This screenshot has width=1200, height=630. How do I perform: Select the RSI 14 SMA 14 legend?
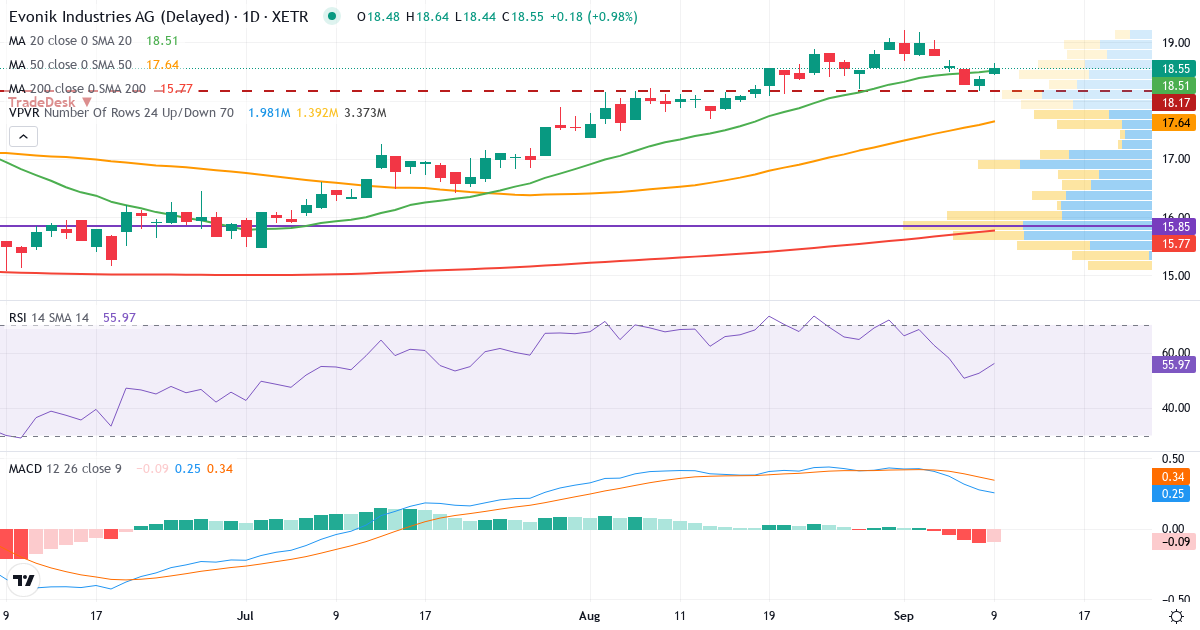click(x=49, y=317)
